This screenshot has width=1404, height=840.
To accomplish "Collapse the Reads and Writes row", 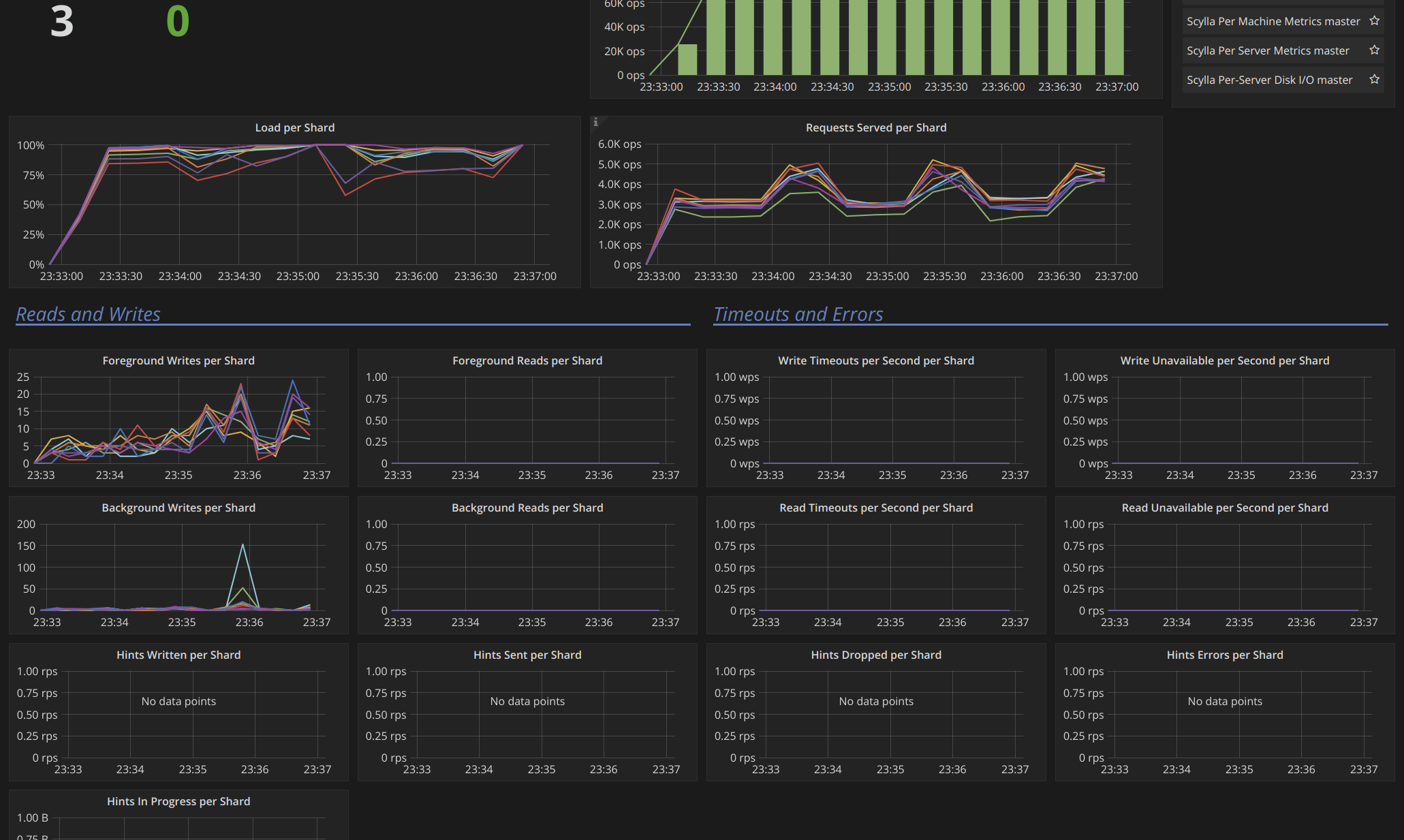I will coord(88,314).
